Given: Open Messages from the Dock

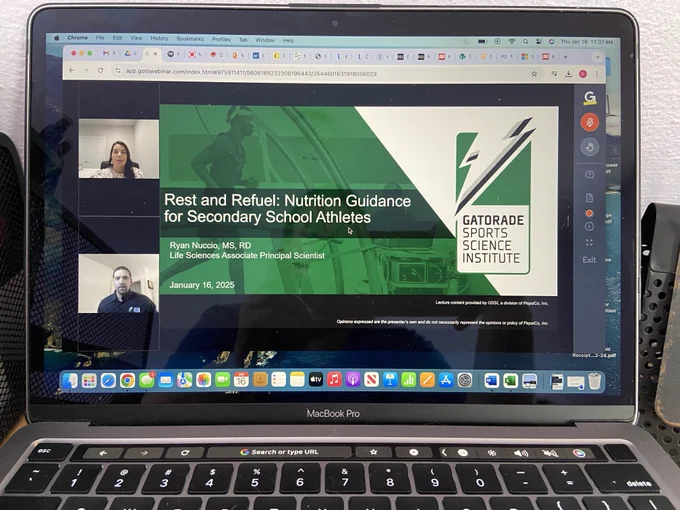Looking at the screenshot, I should tap(147, 380).
